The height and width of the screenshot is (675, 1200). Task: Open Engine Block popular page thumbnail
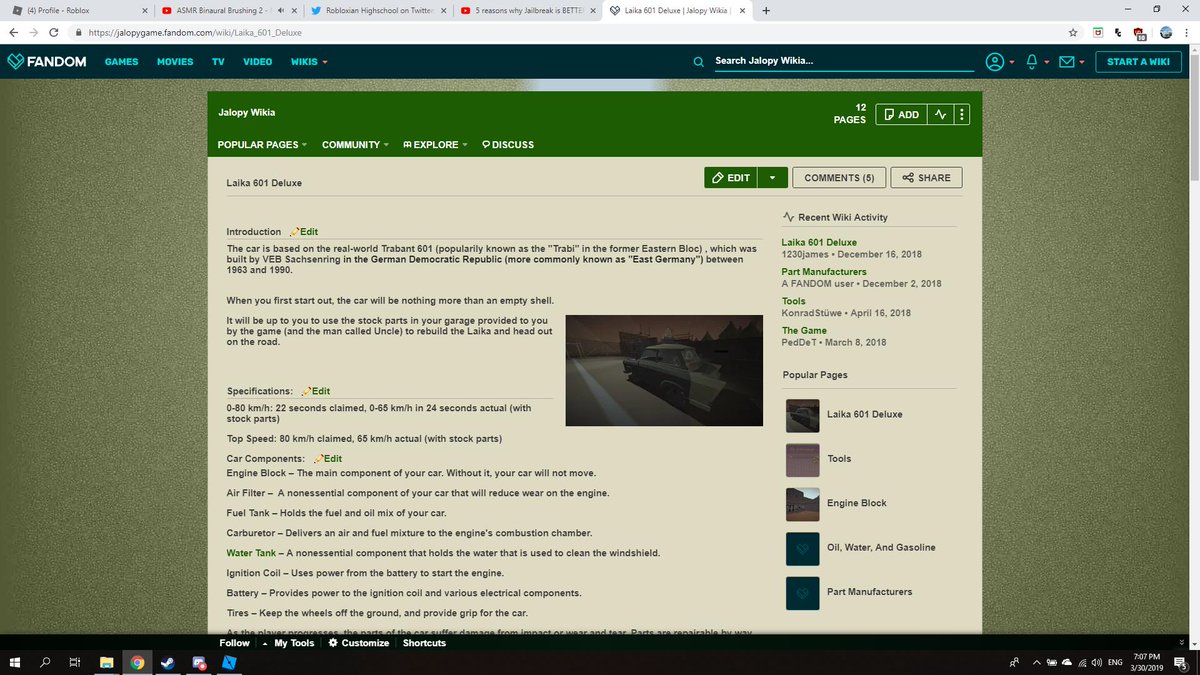coord(803,503)
